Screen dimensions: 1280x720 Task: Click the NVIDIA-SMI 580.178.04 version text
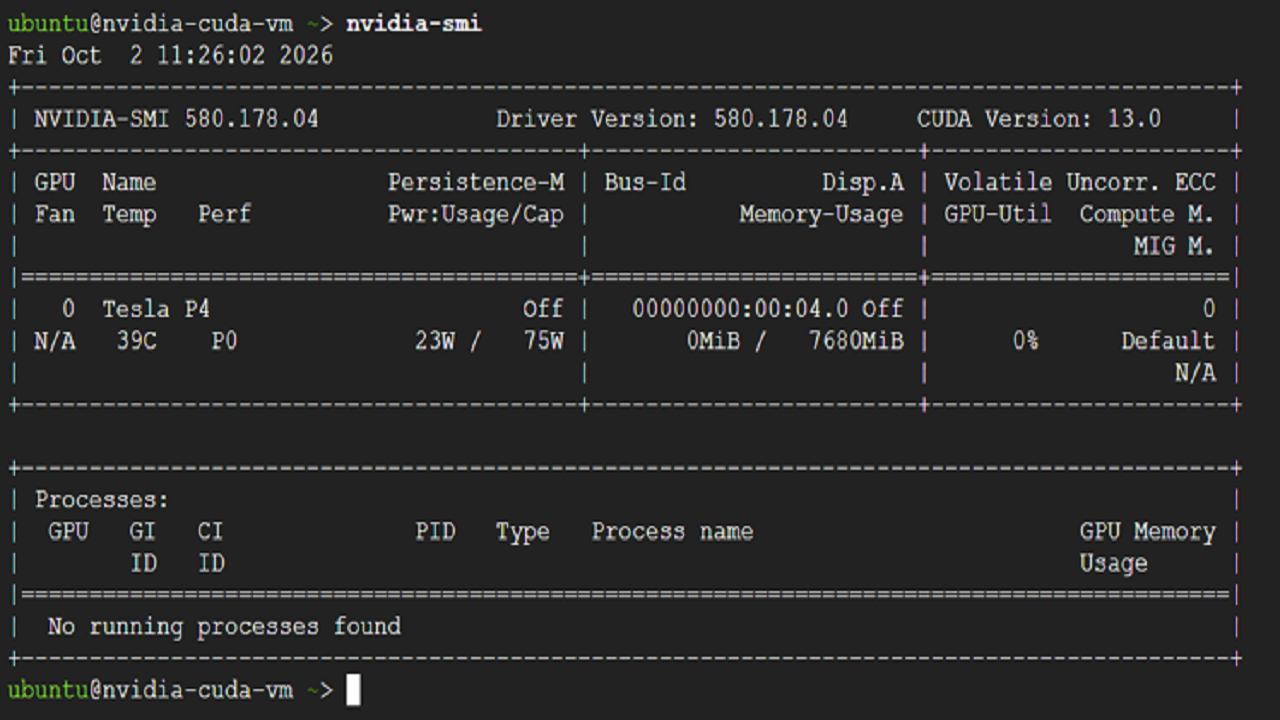(176, 119)
